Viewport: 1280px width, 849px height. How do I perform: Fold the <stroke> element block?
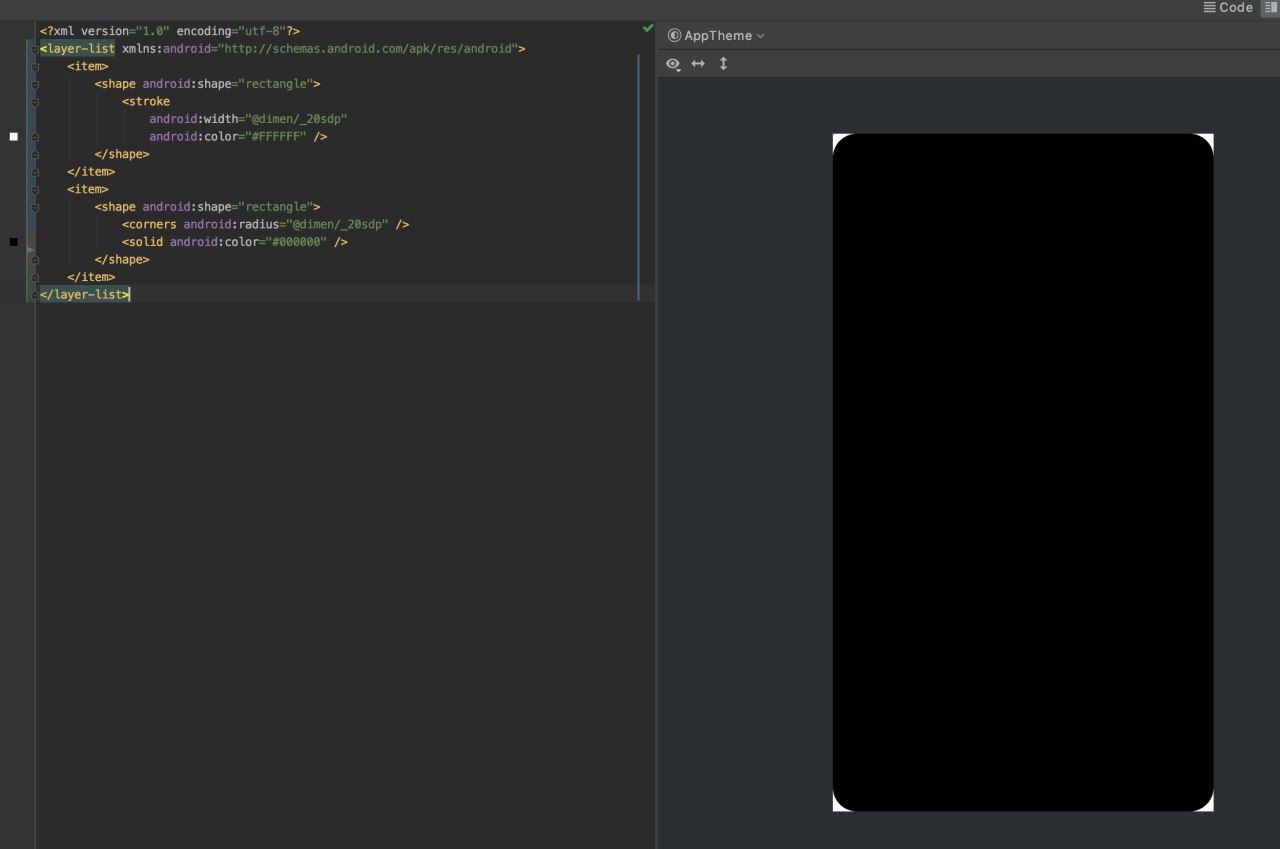tap(34, 101)
